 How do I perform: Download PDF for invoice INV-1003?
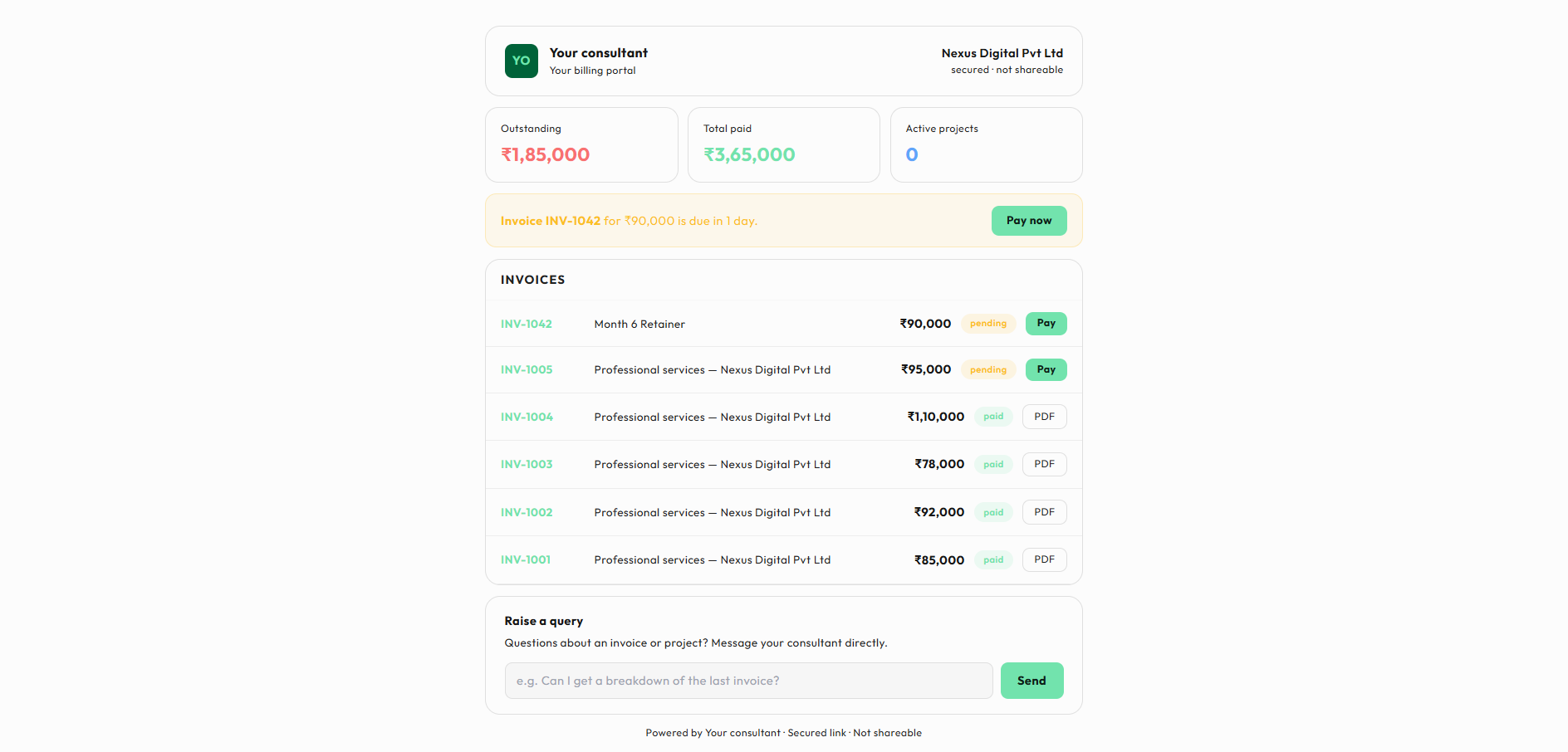(x=1044, y=464)
